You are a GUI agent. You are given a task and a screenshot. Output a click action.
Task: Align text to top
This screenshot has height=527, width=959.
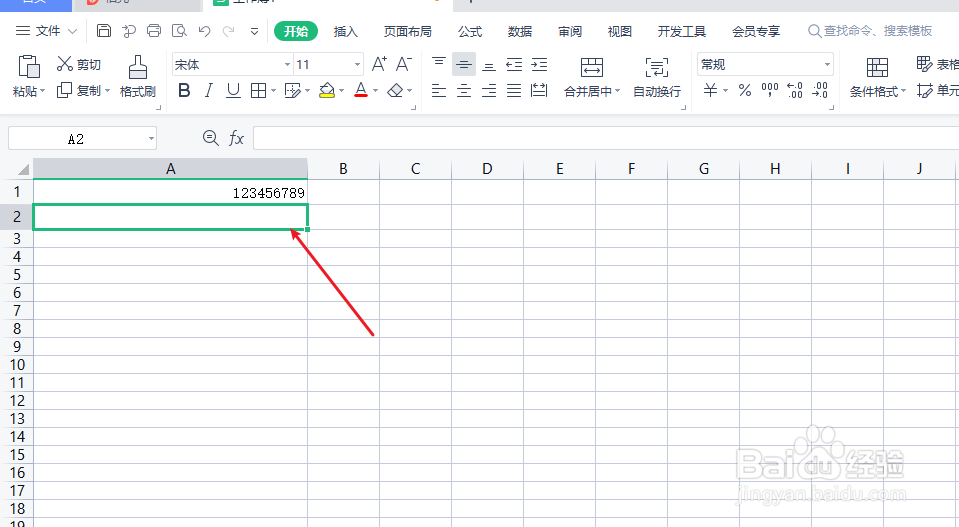[x=439, y=64]
